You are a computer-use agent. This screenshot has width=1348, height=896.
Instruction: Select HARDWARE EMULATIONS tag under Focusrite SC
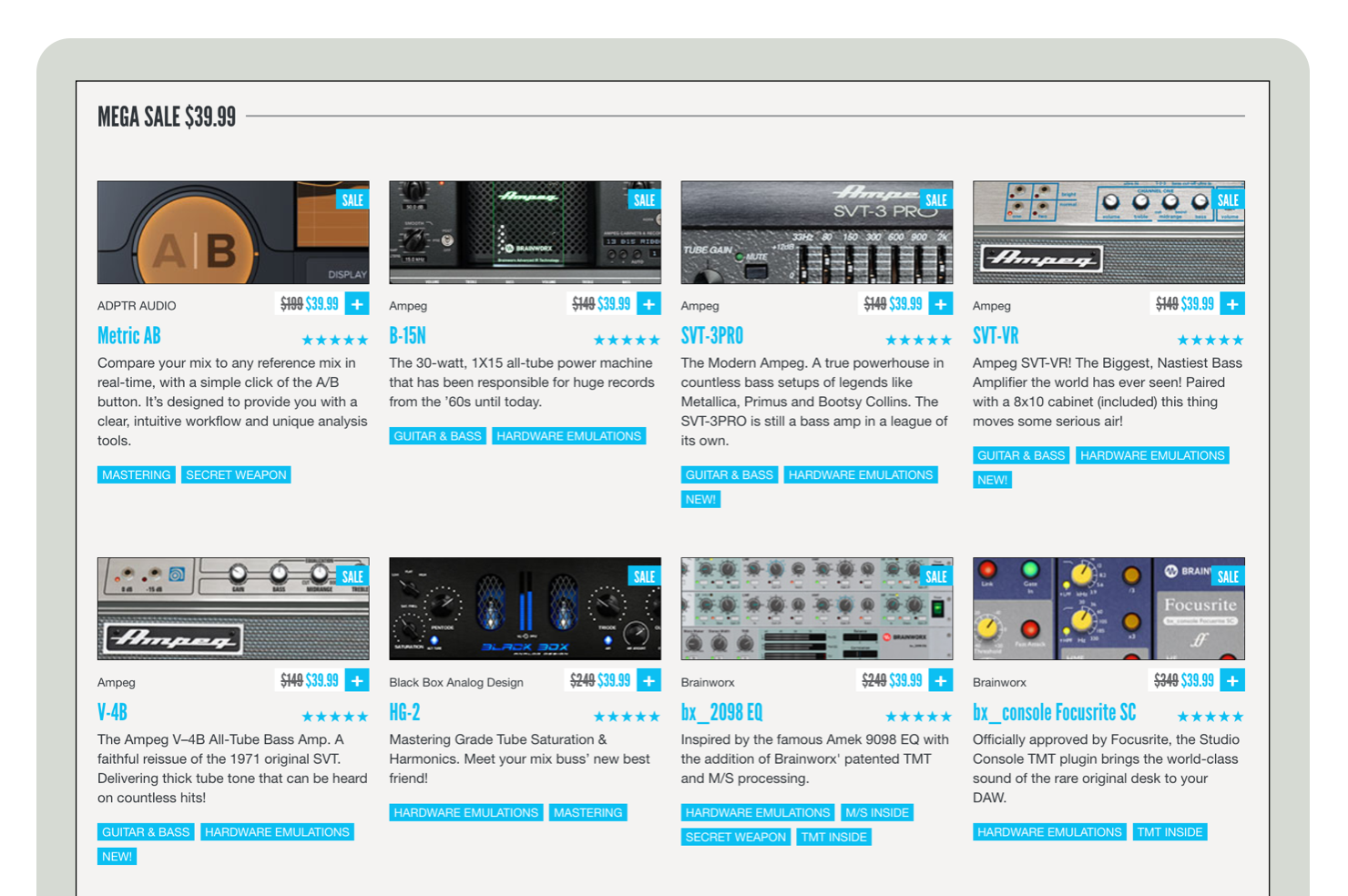pyautogui.click(x=1049, y=831)
